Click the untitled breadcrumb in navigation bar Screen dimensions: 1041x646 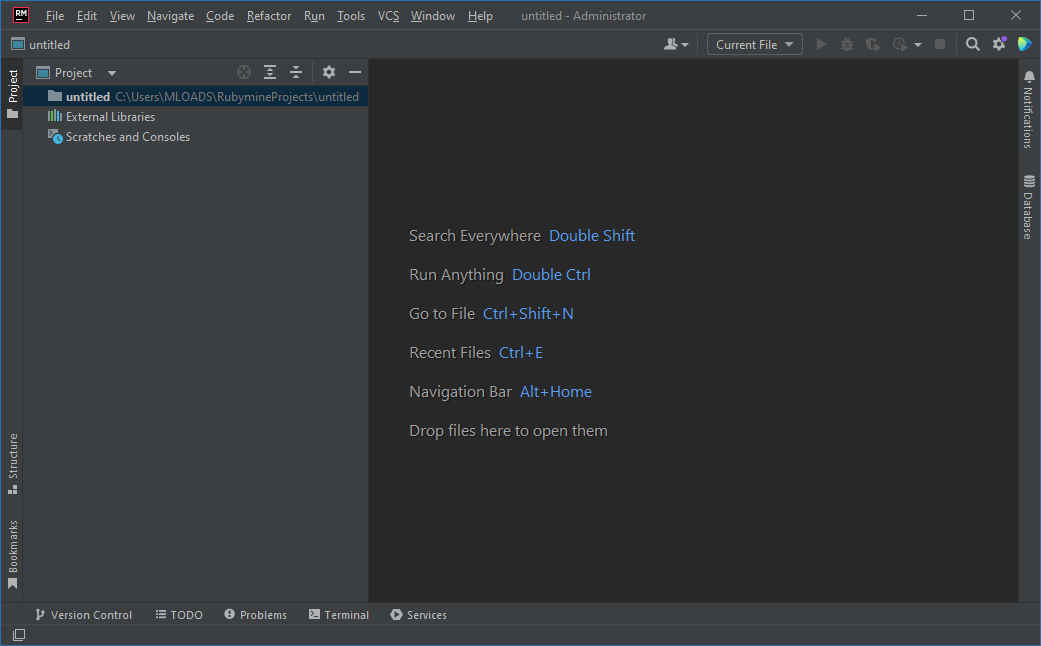pyautogui.click(x=41, y=44)
